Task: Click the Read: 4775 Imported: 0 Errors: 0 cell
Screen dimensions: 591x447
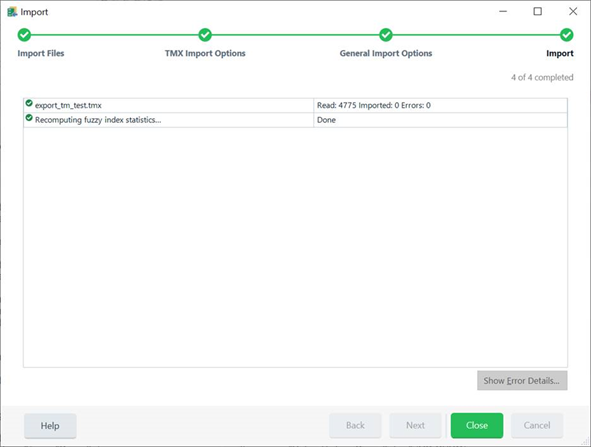Action: point(440,105)
